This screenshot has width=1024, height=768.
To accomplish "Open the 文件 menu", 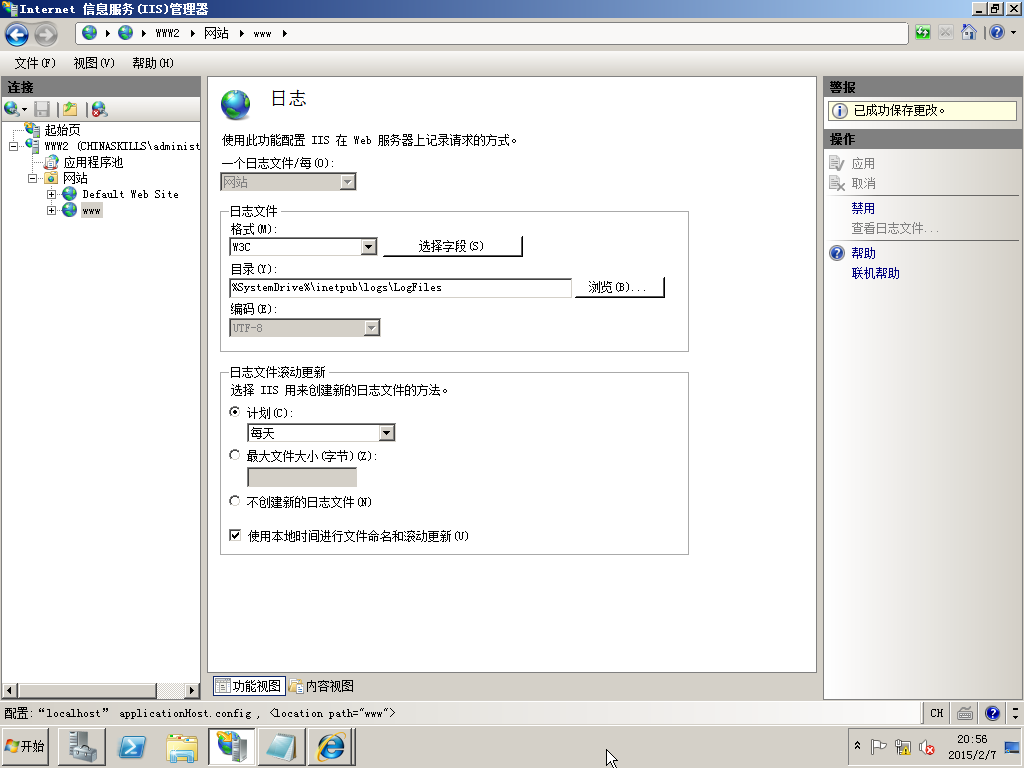I will (35, 63).
